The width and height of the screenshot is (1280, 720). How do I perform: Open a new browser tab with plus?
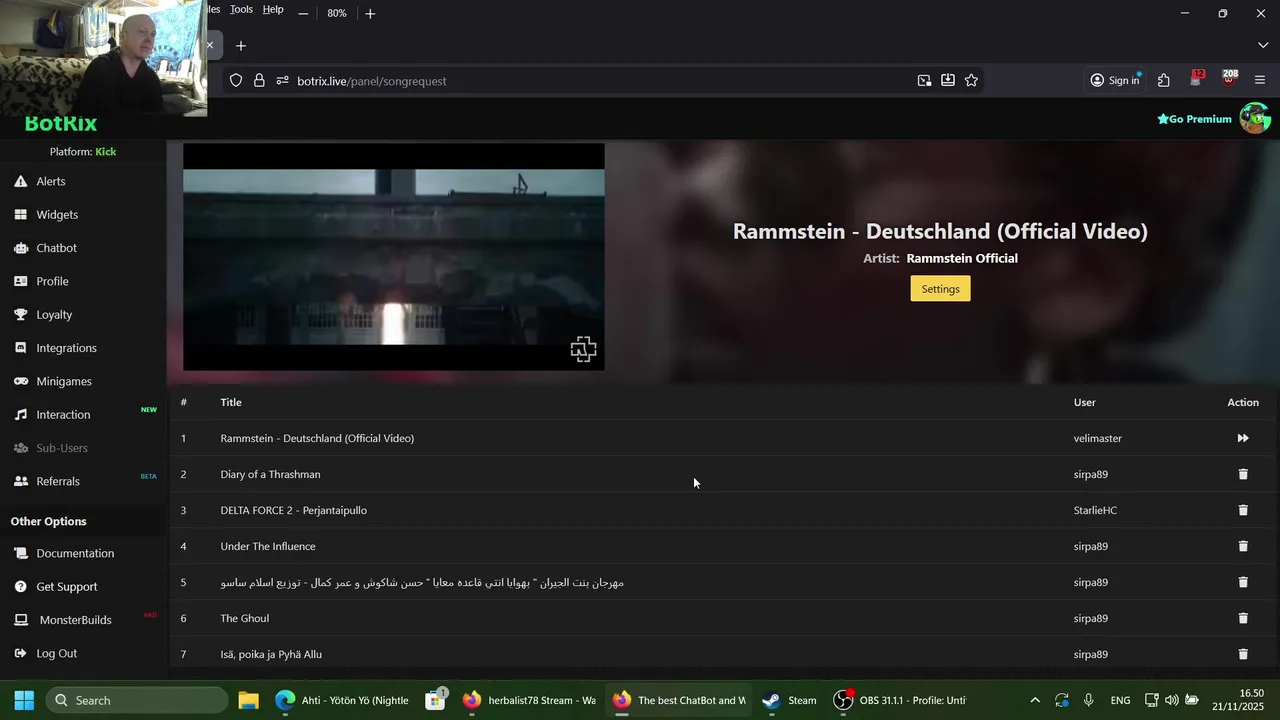pyautogui.click(x=241, y=45)
